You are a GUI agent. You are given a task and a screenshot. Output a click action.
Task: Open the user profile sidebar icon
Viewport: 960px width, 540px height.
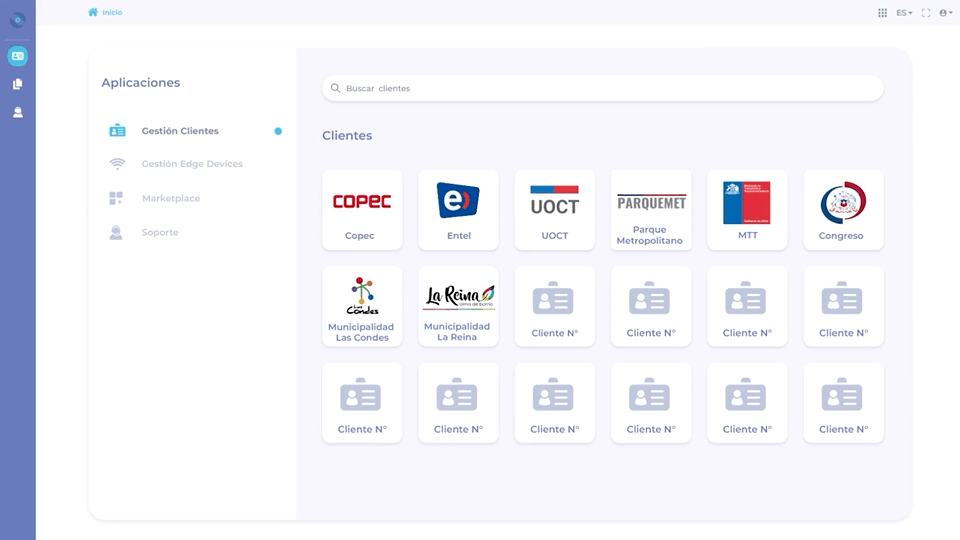18,112
